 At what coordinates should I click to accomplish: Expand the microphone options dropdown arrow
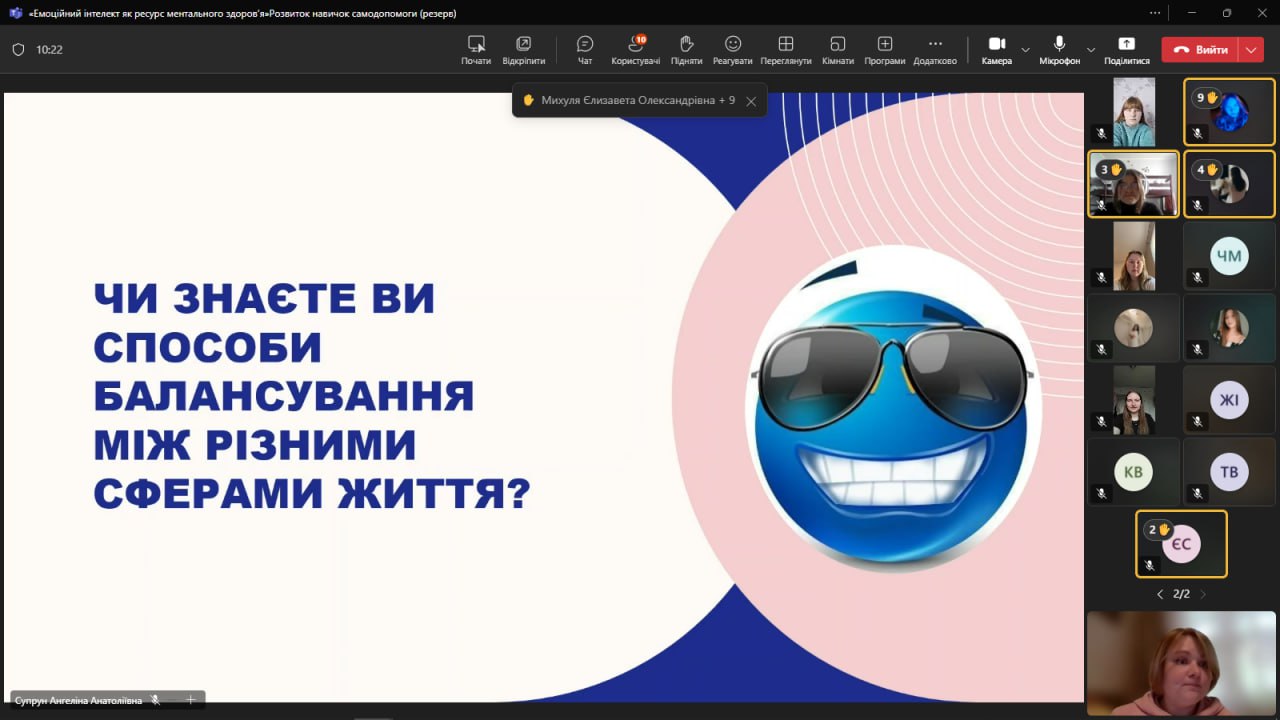pos(1091,49)
